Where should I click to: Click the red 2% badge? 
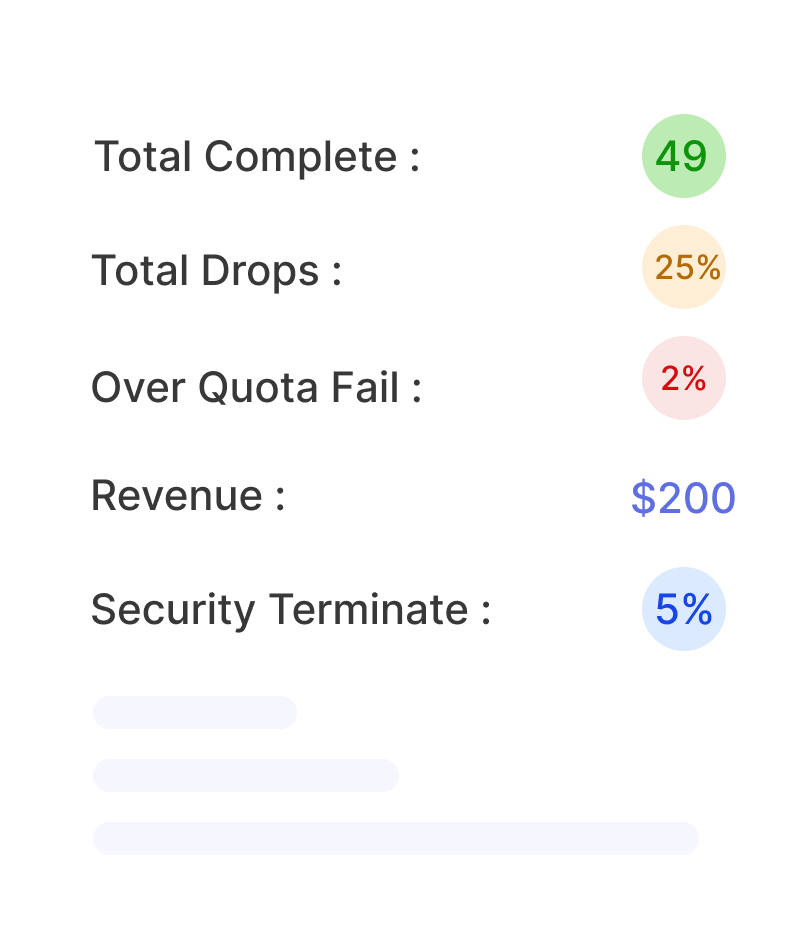click(683, 378)
